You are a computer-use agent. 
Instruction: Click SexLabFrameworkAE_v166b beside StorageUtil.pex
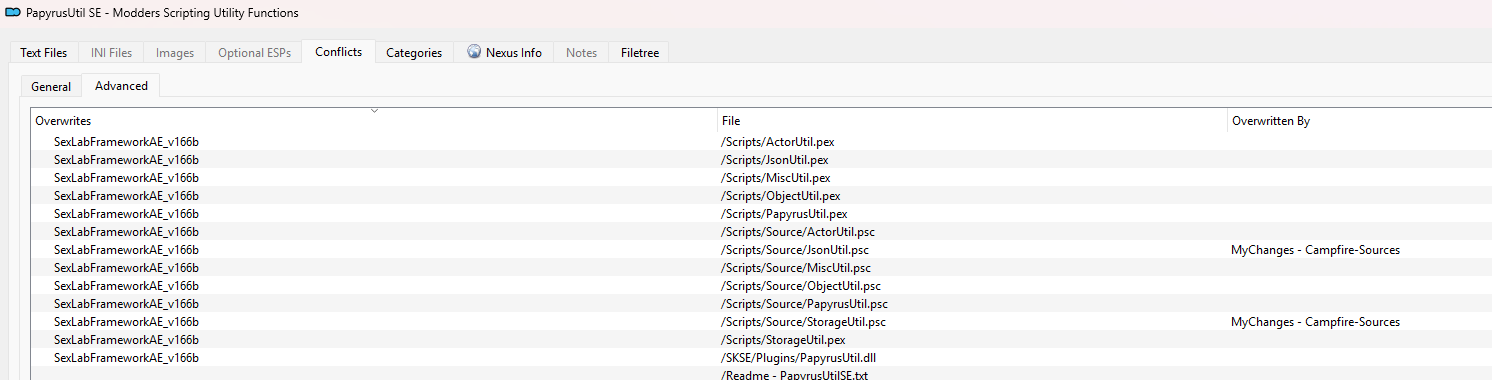point(126,340)
